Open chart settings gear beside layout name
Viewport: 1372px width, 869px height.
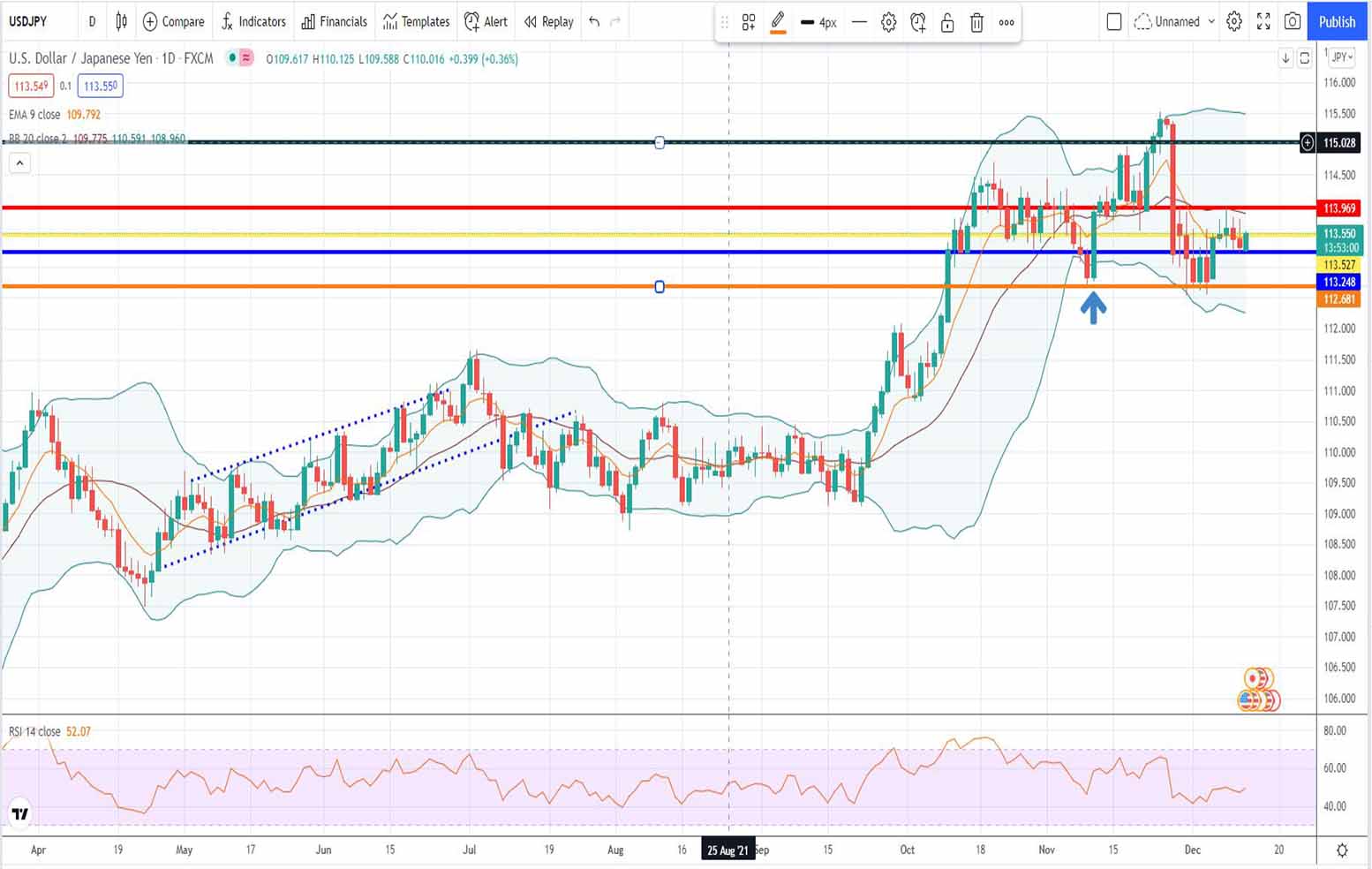(1234, 21)
